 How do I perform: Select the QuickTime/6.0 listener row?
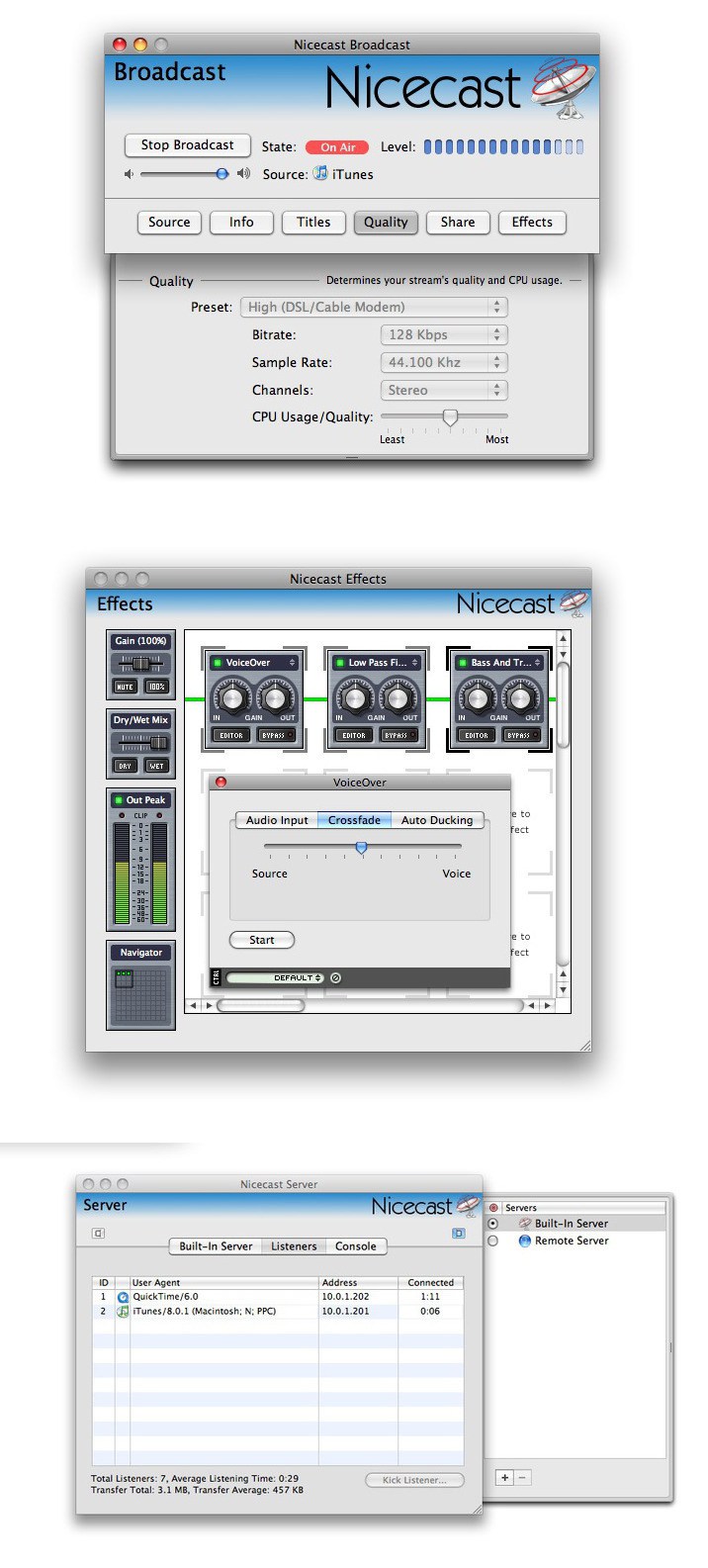tap(278, 1297)
